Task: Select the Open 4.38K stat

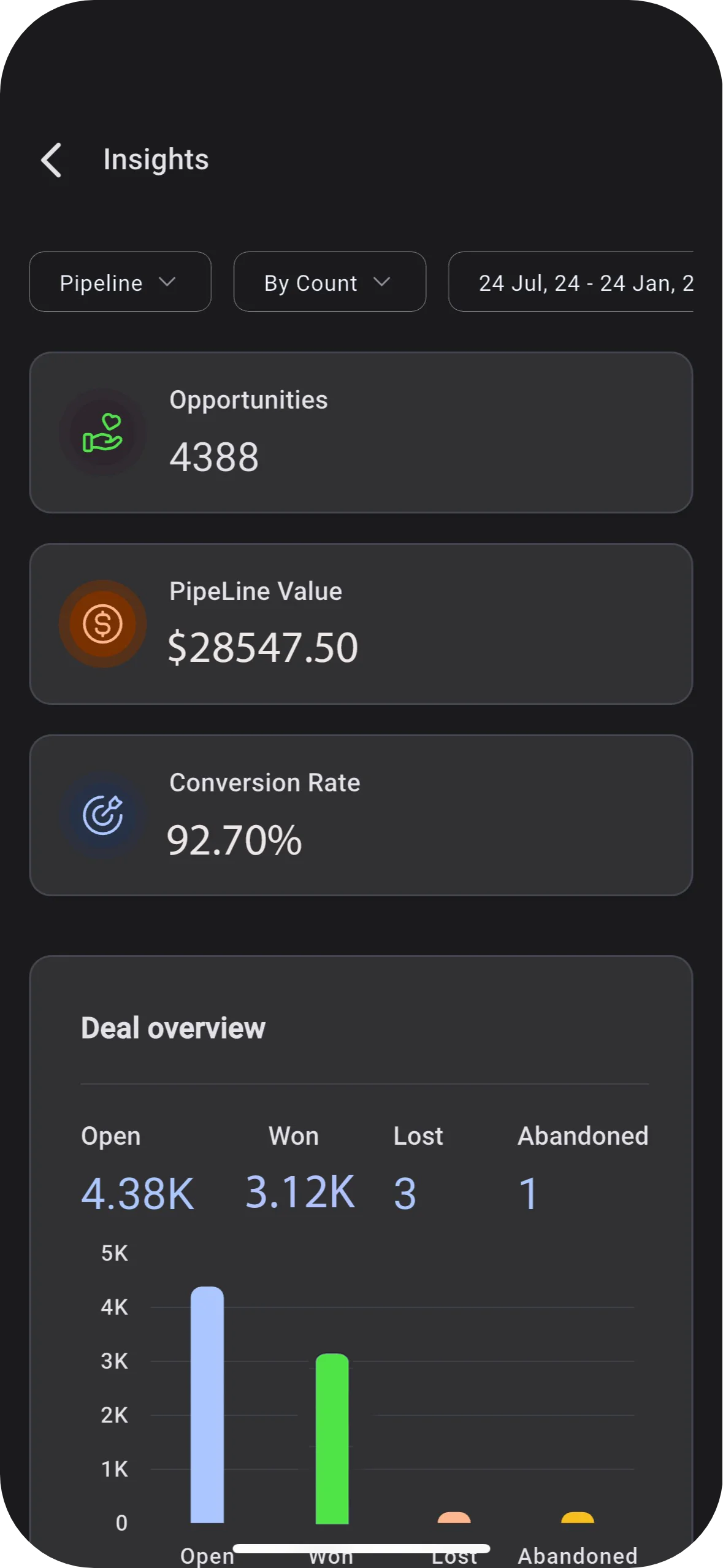Action: coord(138,1168)
